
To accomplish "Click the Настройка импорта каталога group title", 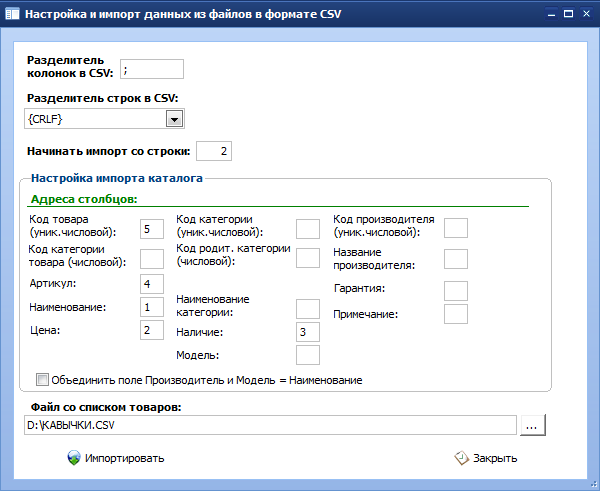I will 117,178.
